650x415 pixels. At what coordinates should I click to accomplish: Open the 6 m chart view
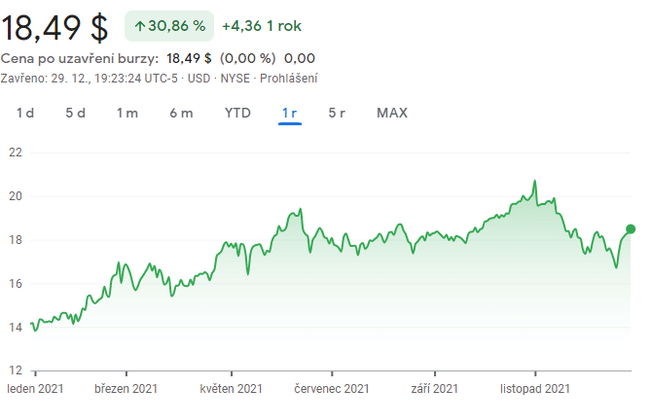pos(181,113)
